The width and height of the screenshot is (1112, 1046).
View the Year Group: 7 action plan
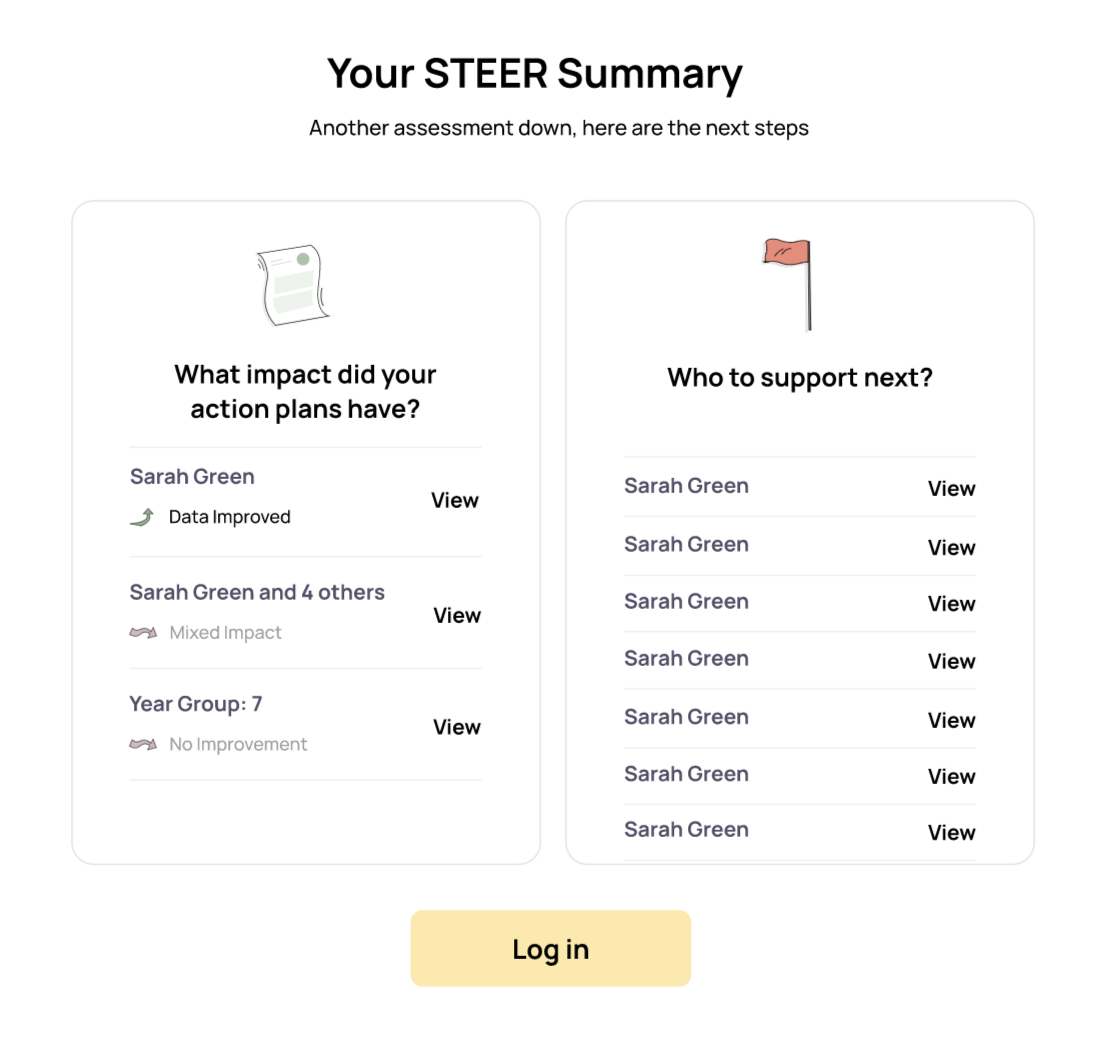(x=457, y=727)
